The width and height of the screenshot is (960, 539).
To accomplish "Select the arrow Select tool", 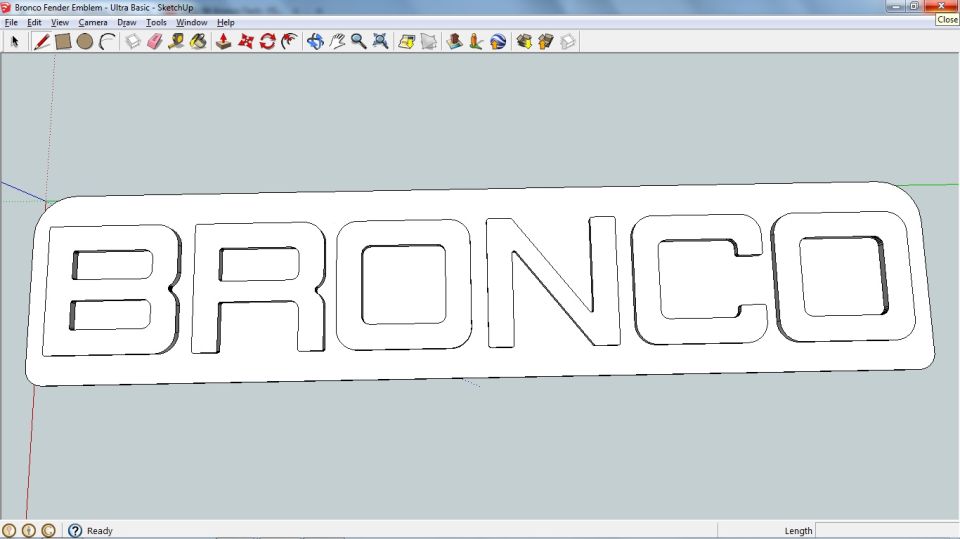I will point(15,42).
